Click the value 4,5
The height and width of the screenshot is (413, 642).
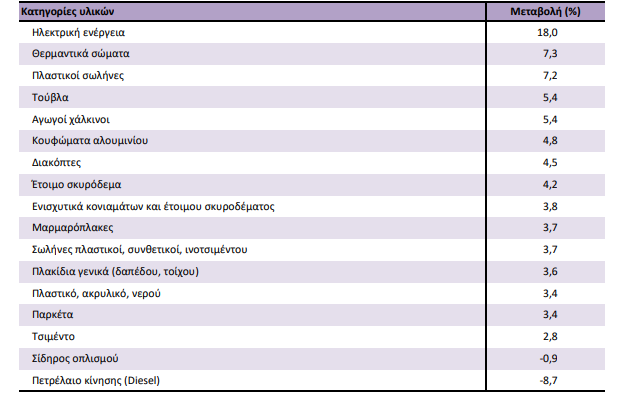[x=550, y=163]
